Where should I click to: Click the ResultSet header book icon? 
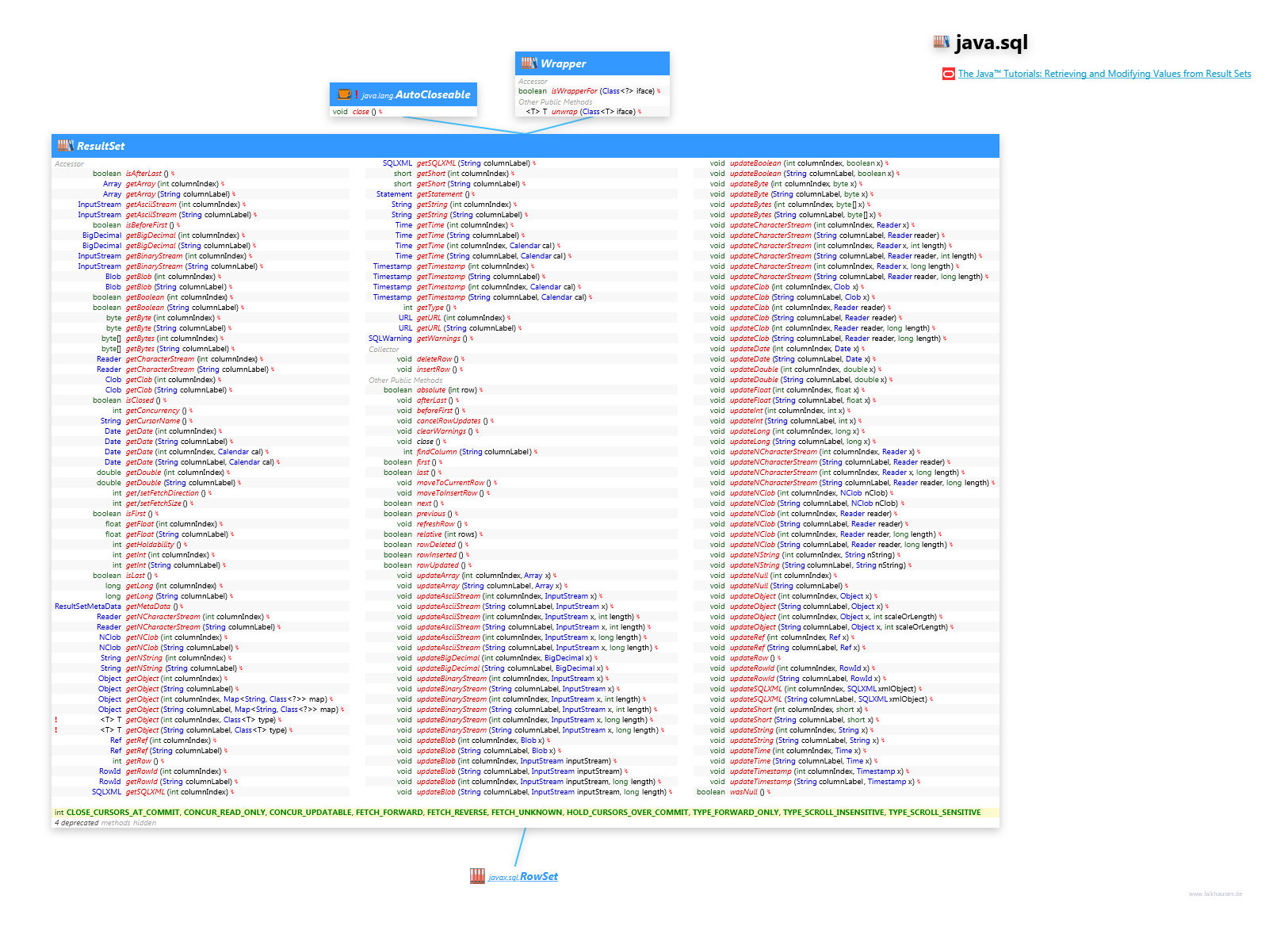(65, 146)
